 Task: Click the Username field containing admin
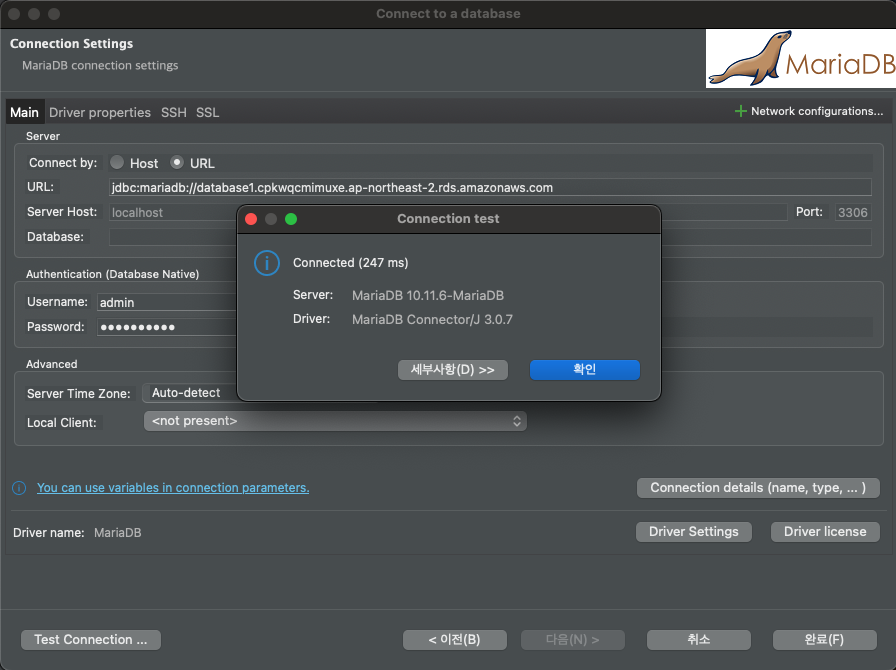click(x=167, y=302)
